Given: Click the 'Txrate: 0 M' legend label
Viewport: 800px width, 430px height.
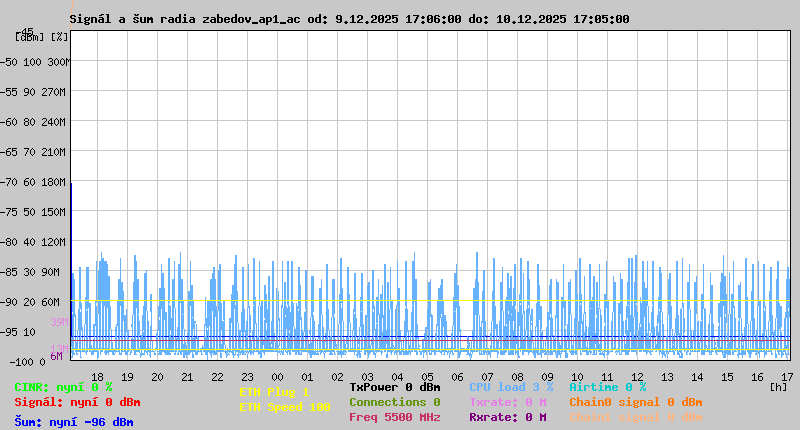Looking at the screenshot, I should point(507,402).
